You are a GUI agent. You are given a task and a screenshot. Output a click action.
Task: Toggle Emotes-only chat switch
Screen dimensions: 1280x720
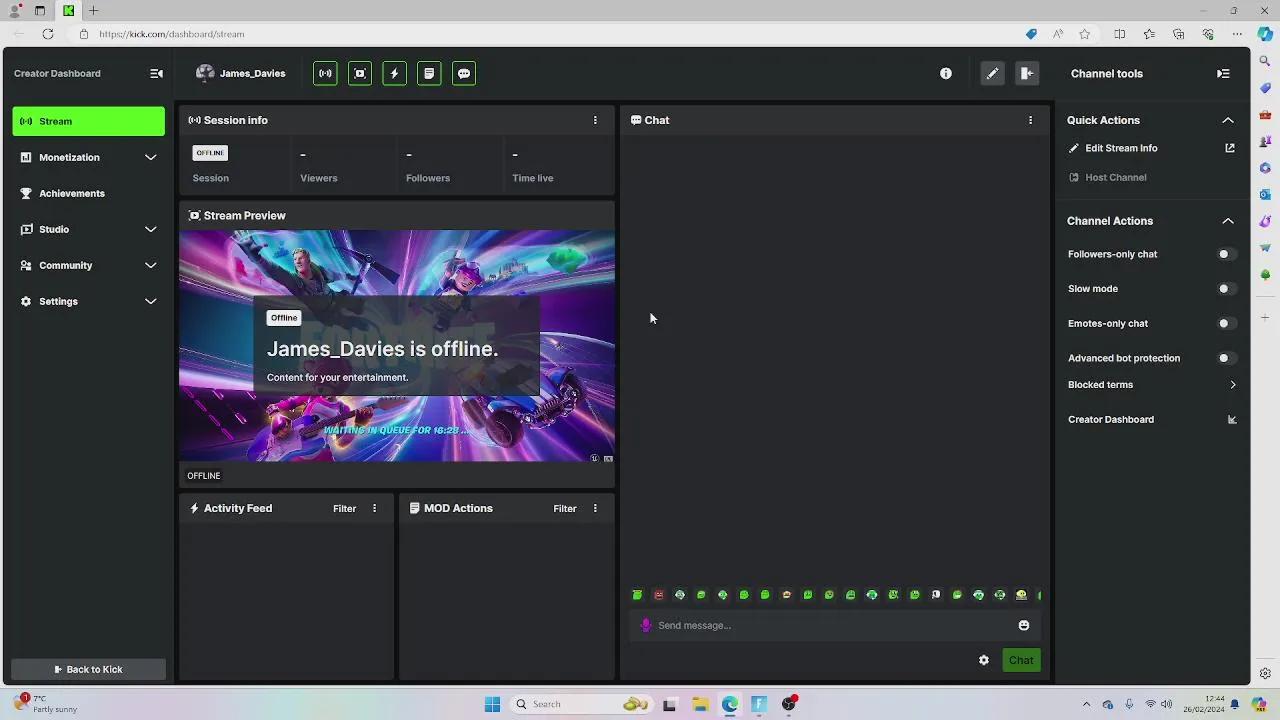click(x=1226, y=324)
